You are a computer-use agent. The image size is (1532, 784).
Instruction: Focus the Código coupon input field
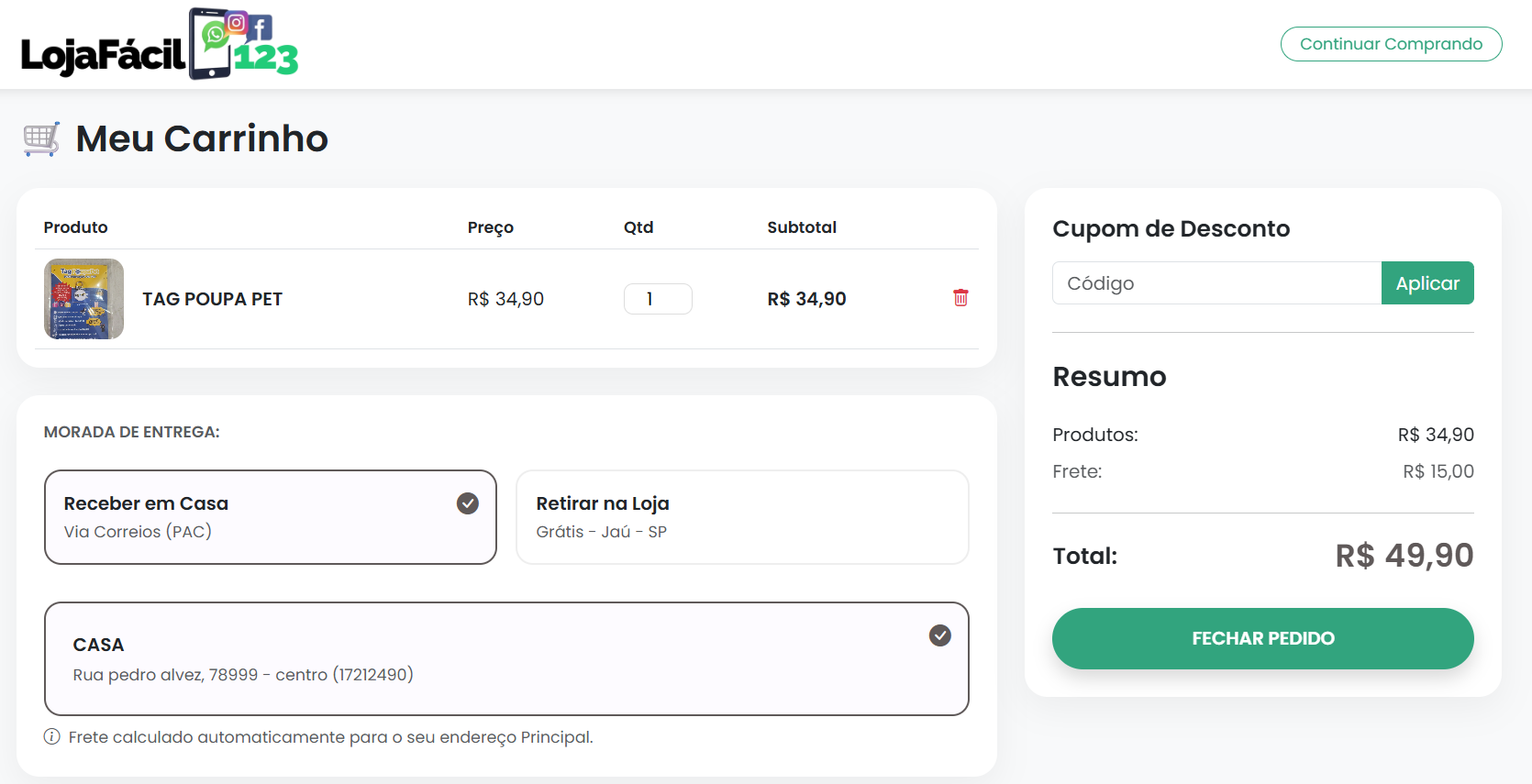click(x=1216, y=283)
